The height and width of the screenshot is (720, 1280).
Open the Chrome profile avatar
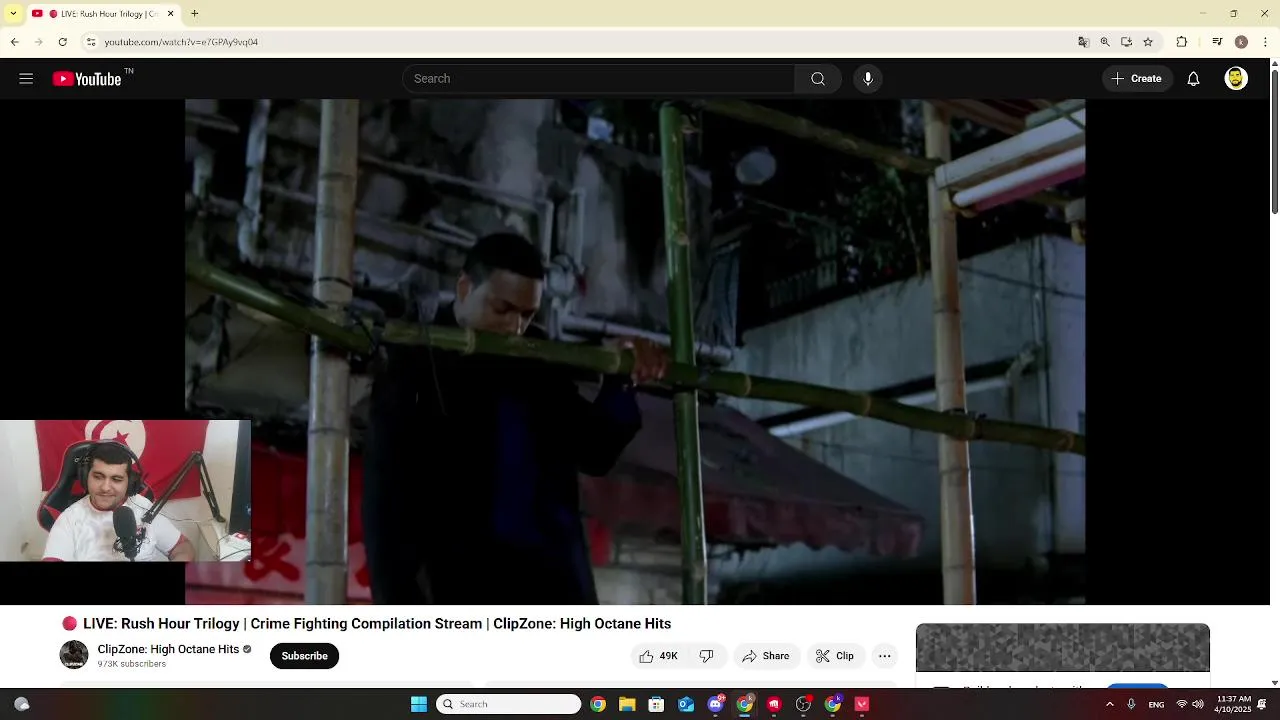pyautogui.click(x=1241, y=42)
